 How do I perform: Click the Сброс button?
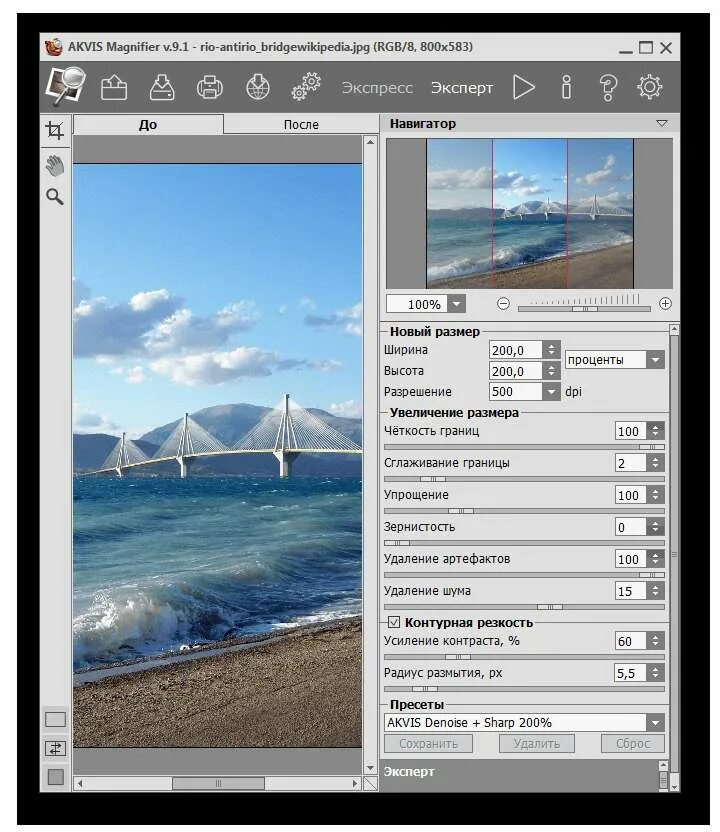pyautogui.click(x=632, y=744)
